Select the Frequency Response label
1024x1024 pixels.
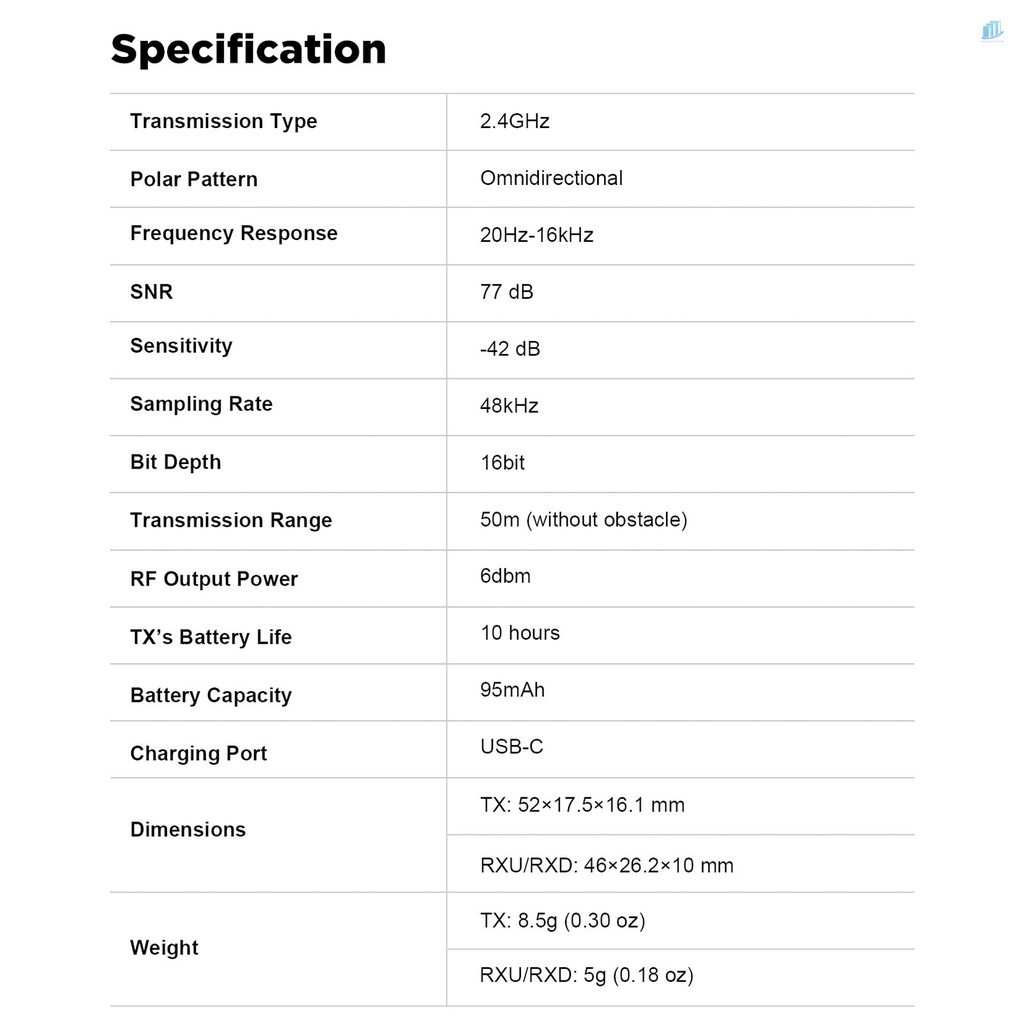tap(233, 233)
